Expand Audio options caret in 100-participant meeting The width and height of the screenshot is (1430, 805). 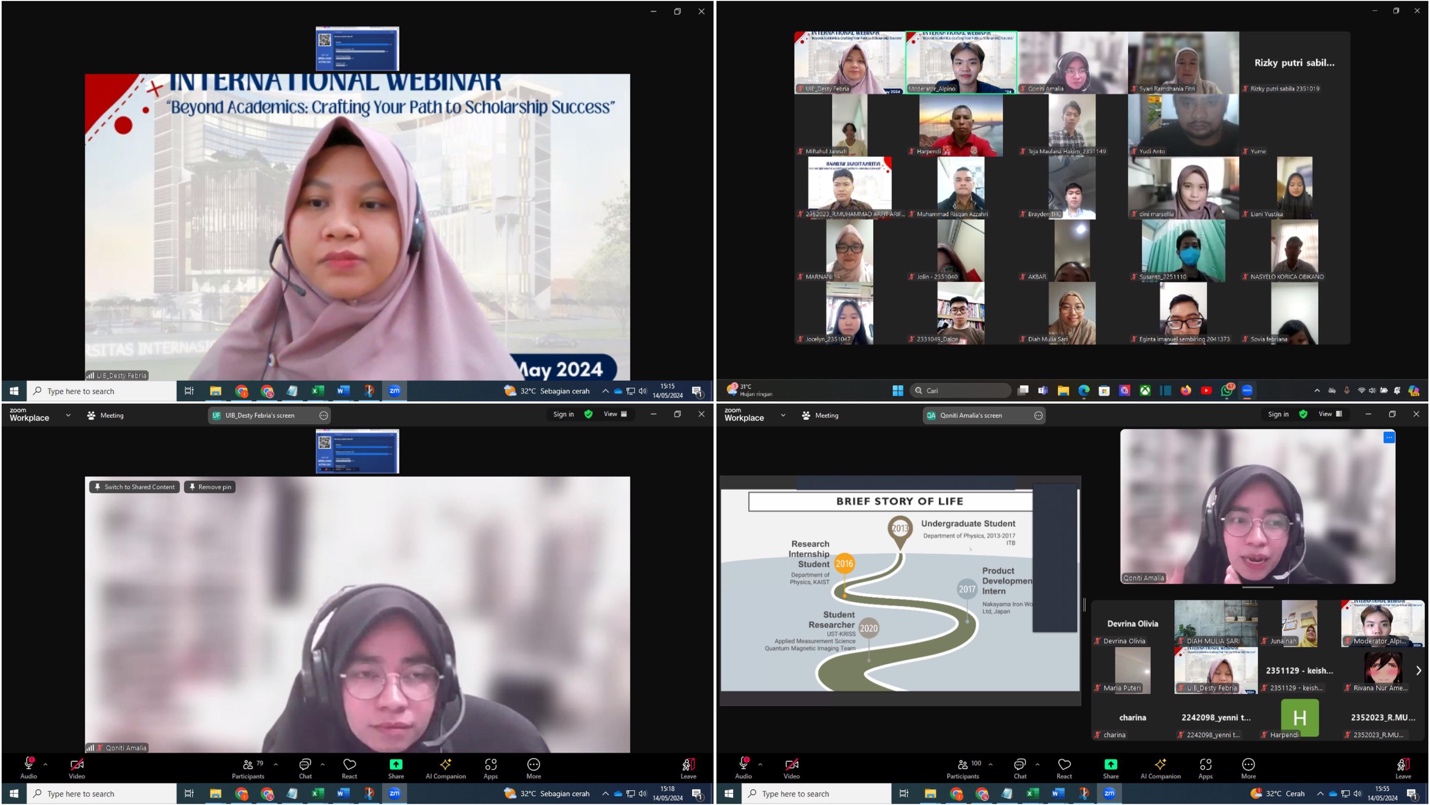(x=760, y=765)
